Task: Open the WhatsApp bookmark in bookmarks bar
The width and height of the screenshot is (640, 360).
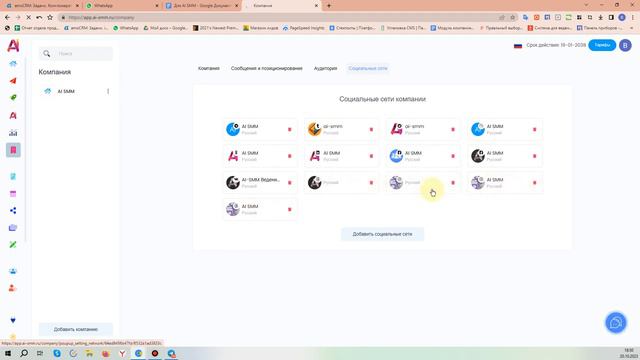Action: (126, 28)
